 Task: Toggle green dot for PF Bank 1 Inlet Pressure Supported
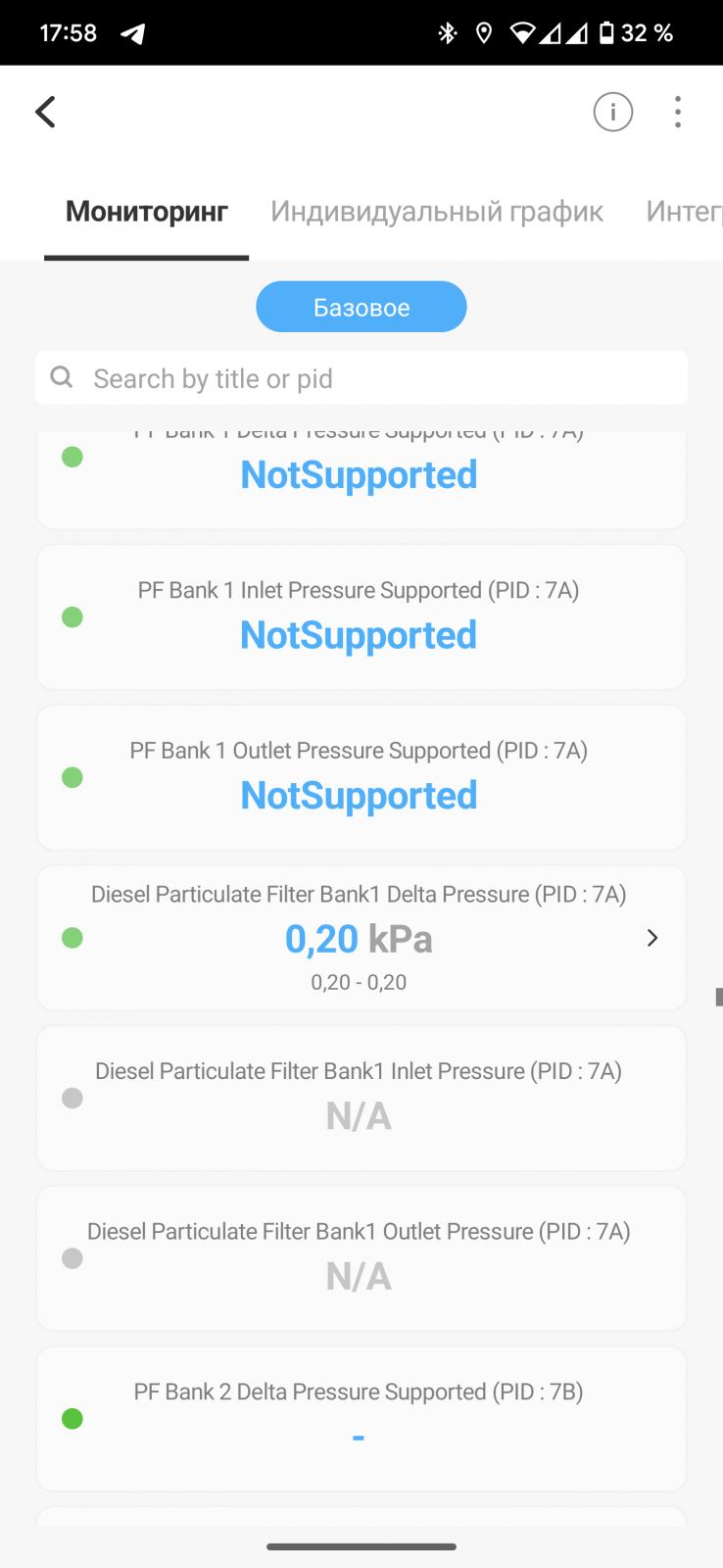pos(72,617)
